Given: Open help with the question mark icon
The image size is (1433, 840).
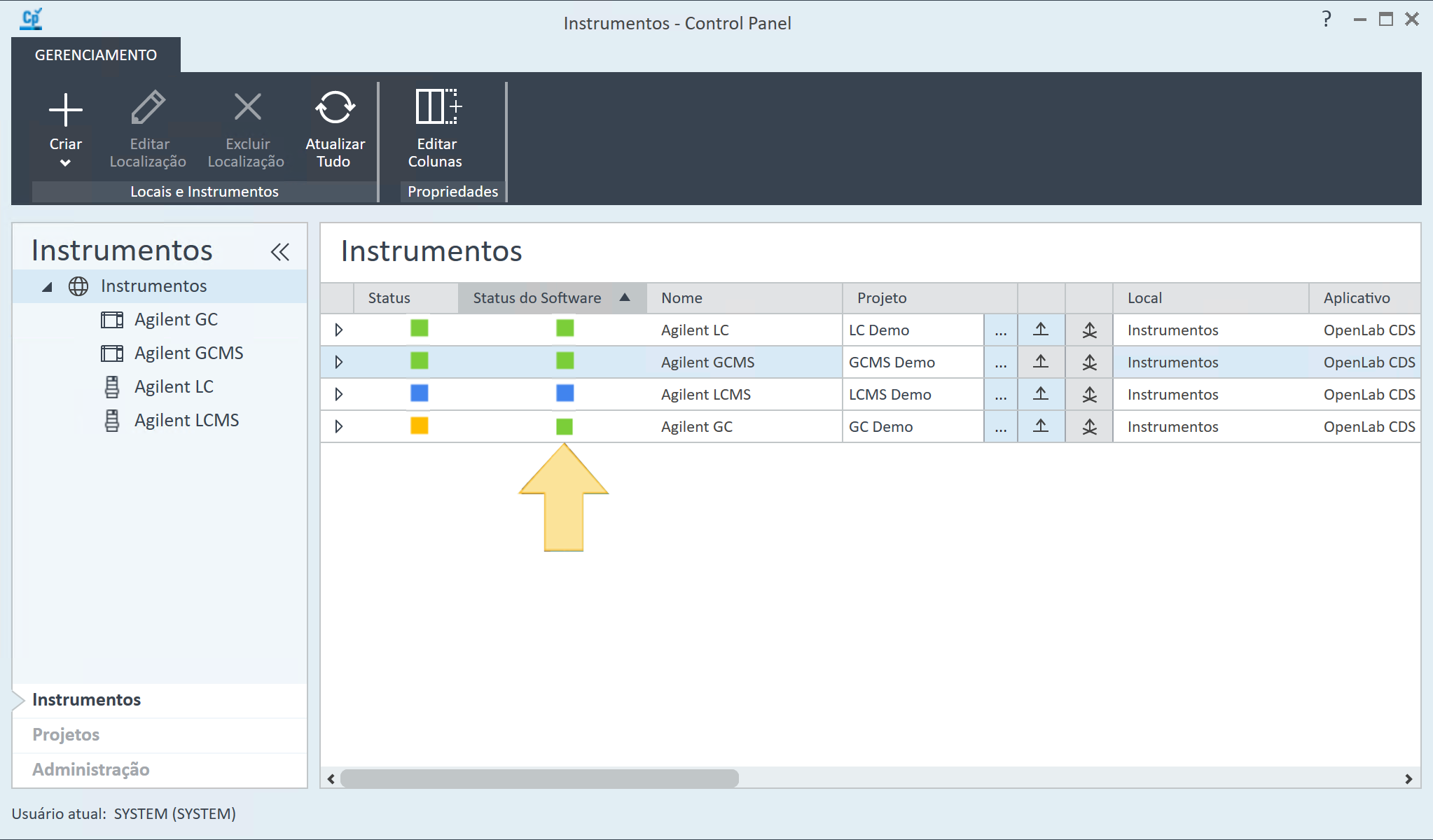Looking at the screenshot, I should 1326,20.
